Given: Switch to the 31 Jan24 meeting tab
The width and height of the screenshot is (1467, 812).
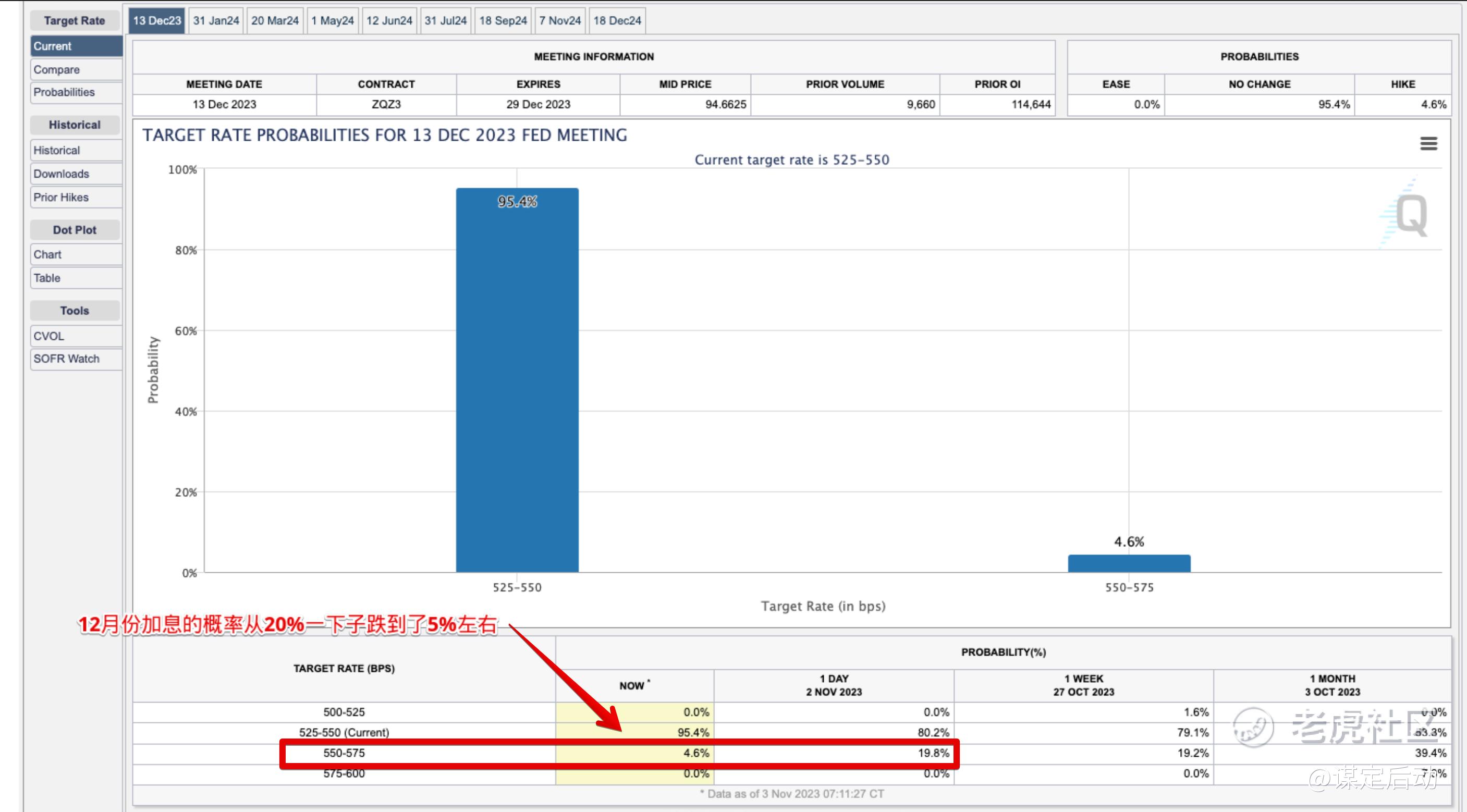Looking at the screenshot, I should [216, 20].
